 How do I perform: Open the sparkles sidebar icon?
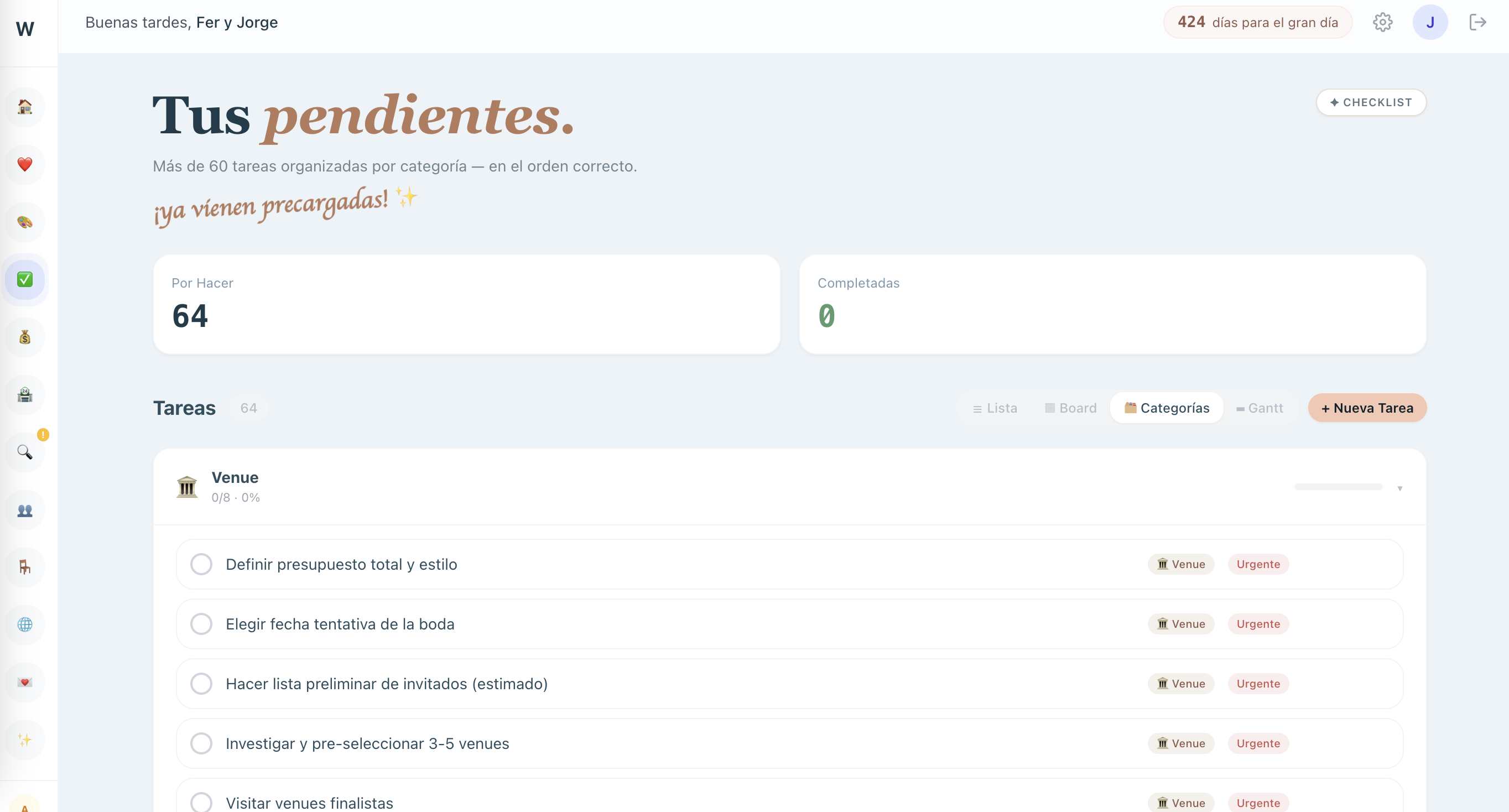click(24, 740)
